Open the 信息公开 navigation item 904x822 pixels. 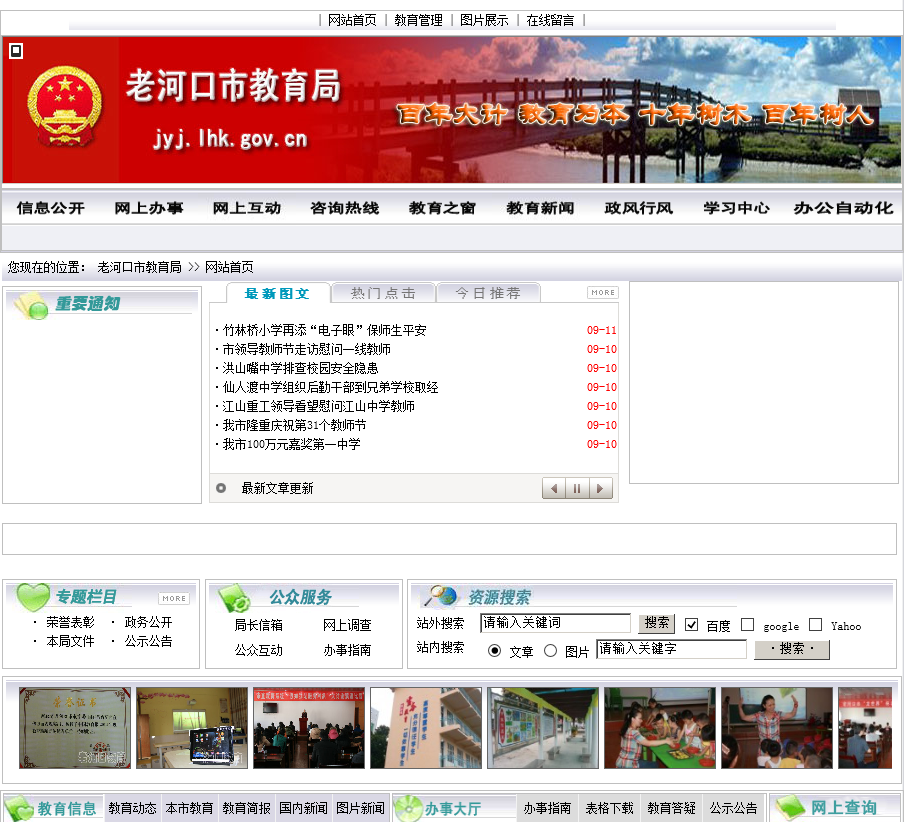[x=51, y=208]
